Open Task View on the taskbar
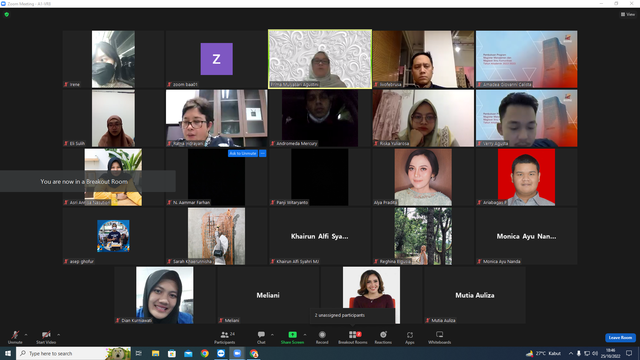 pyautogui.click(x=139, y=353)
